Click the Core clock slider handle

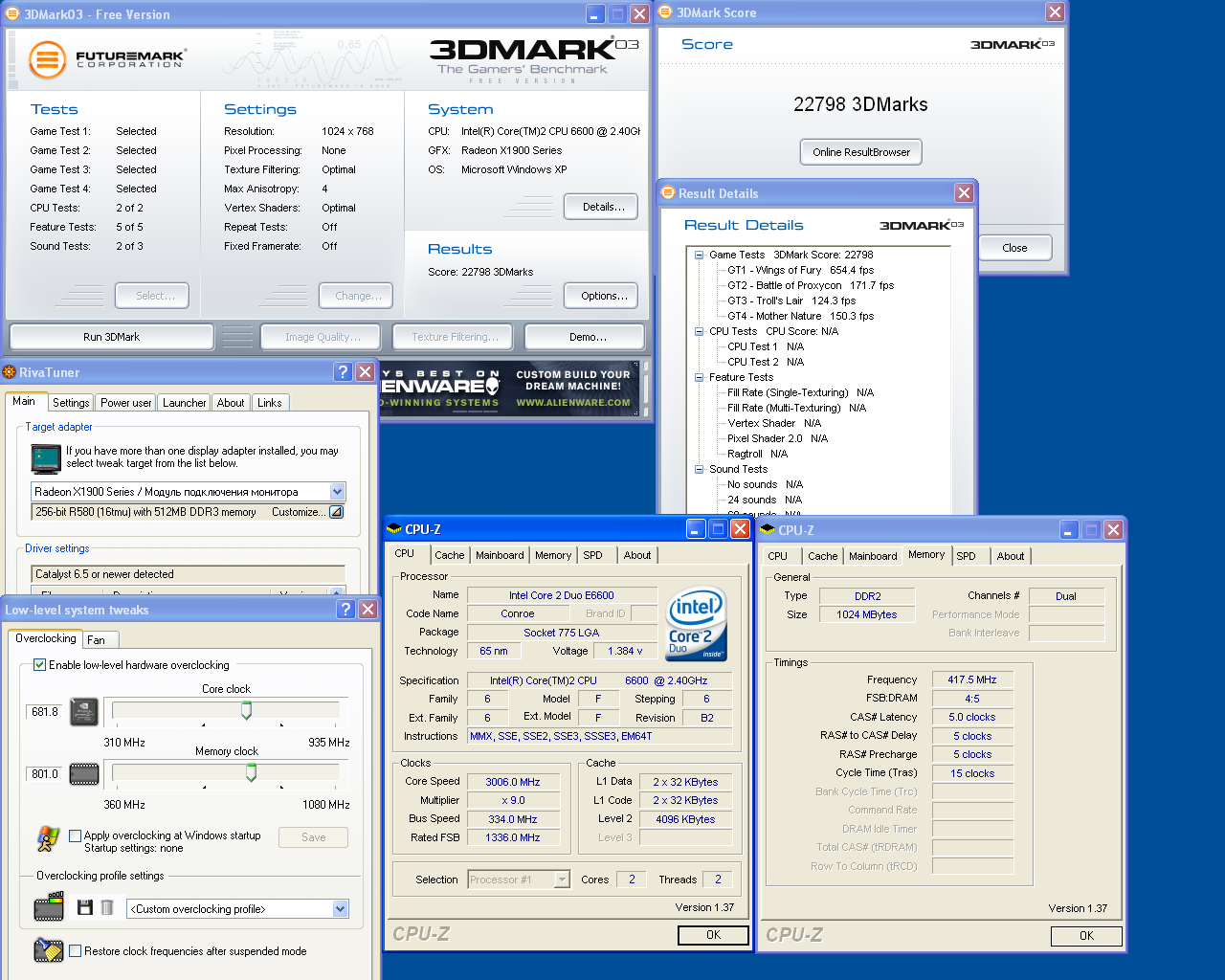tap(246, 710)
